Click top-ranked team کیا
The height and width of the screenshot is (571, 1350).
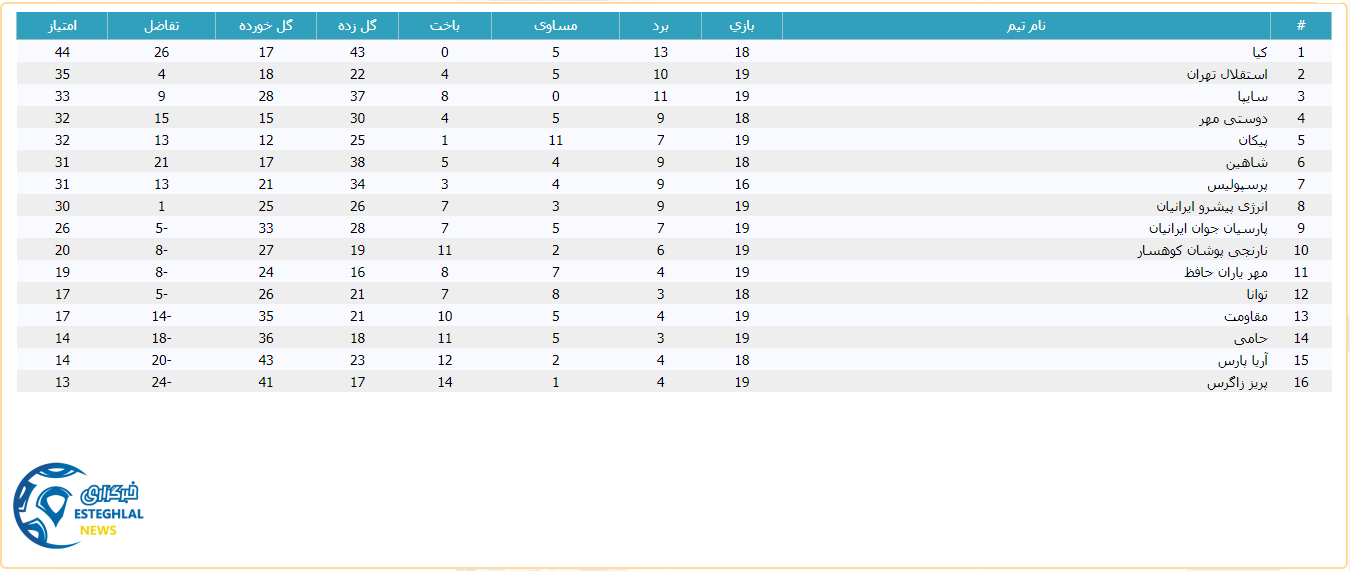click(x=1260, y=52)
